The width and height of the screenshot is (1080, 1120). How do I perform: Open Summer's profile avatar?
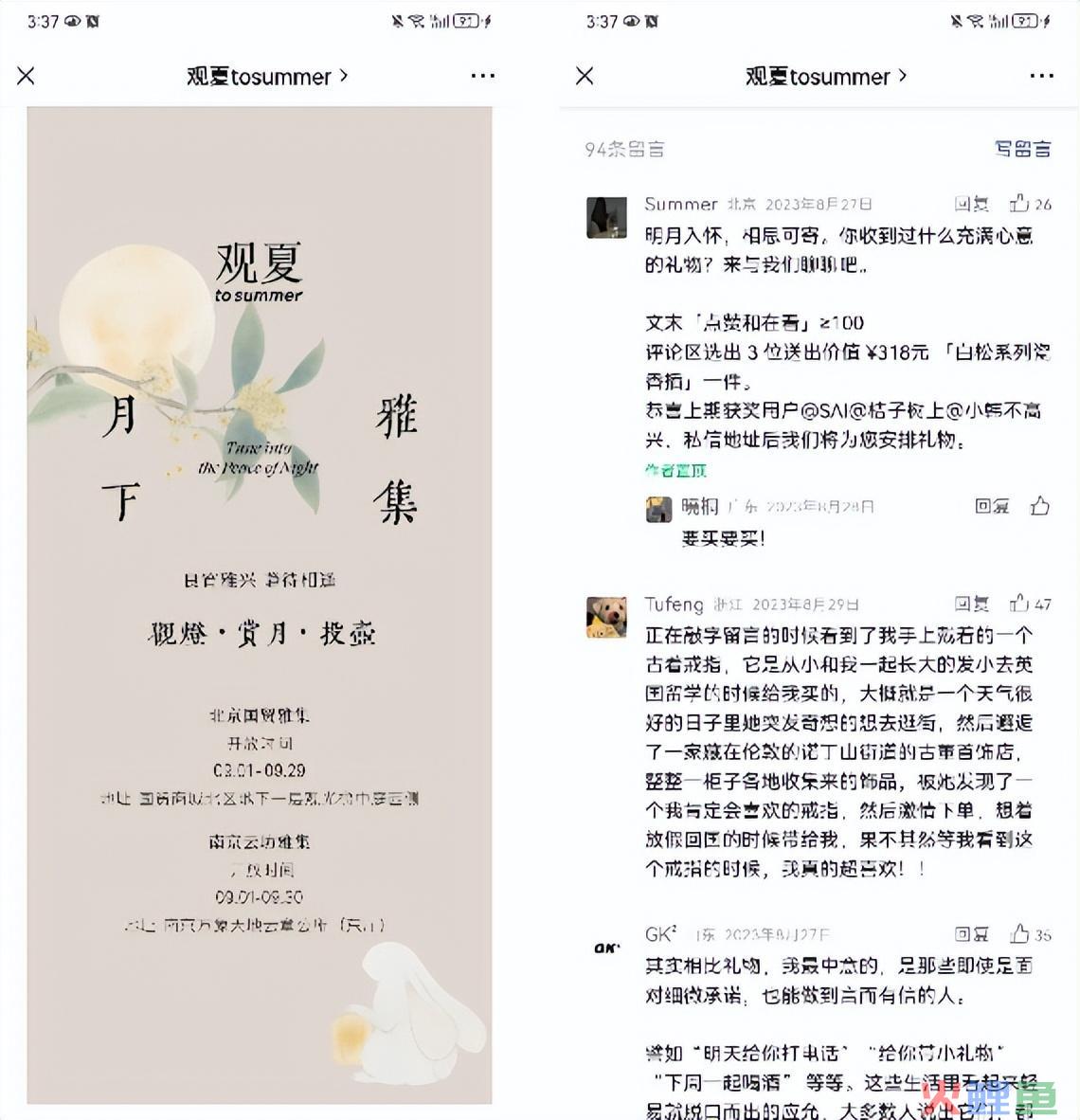tap(606, 217)
